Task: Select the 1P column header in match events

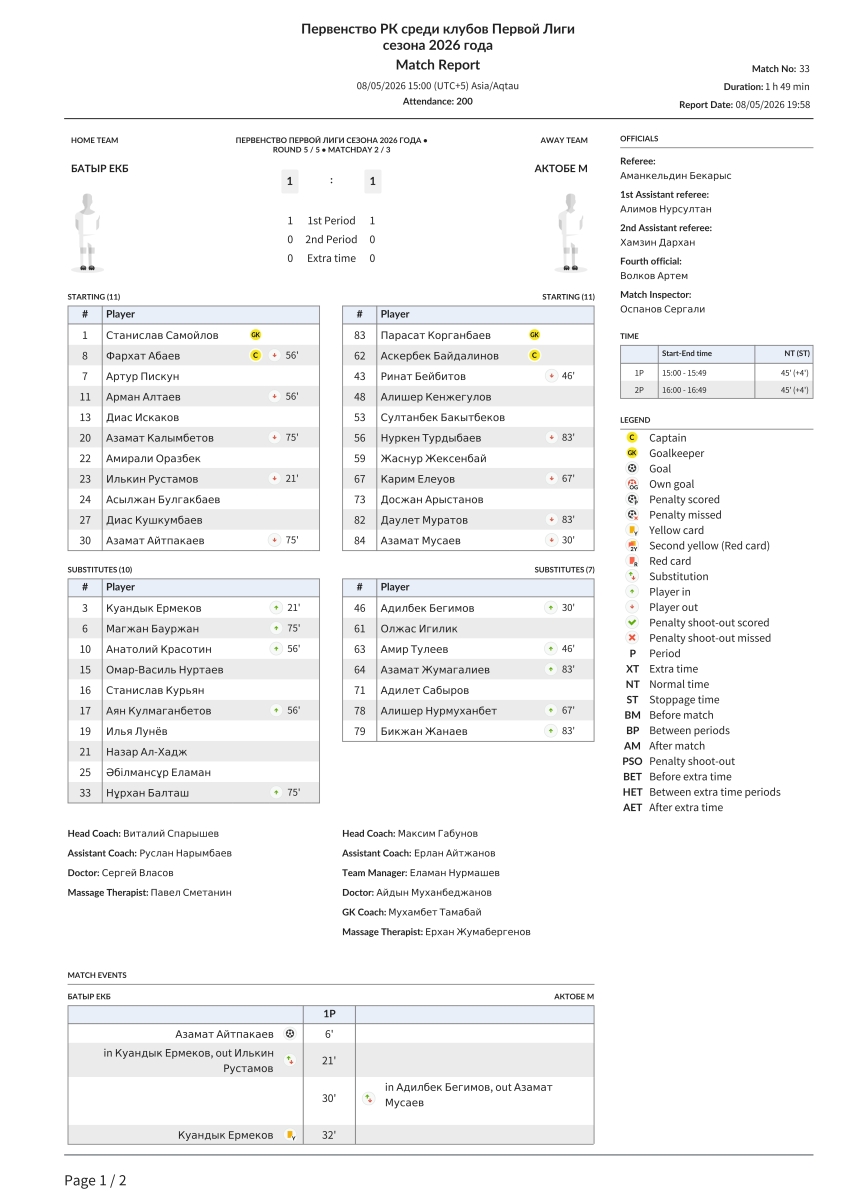Action: [x=329, y=1013]
